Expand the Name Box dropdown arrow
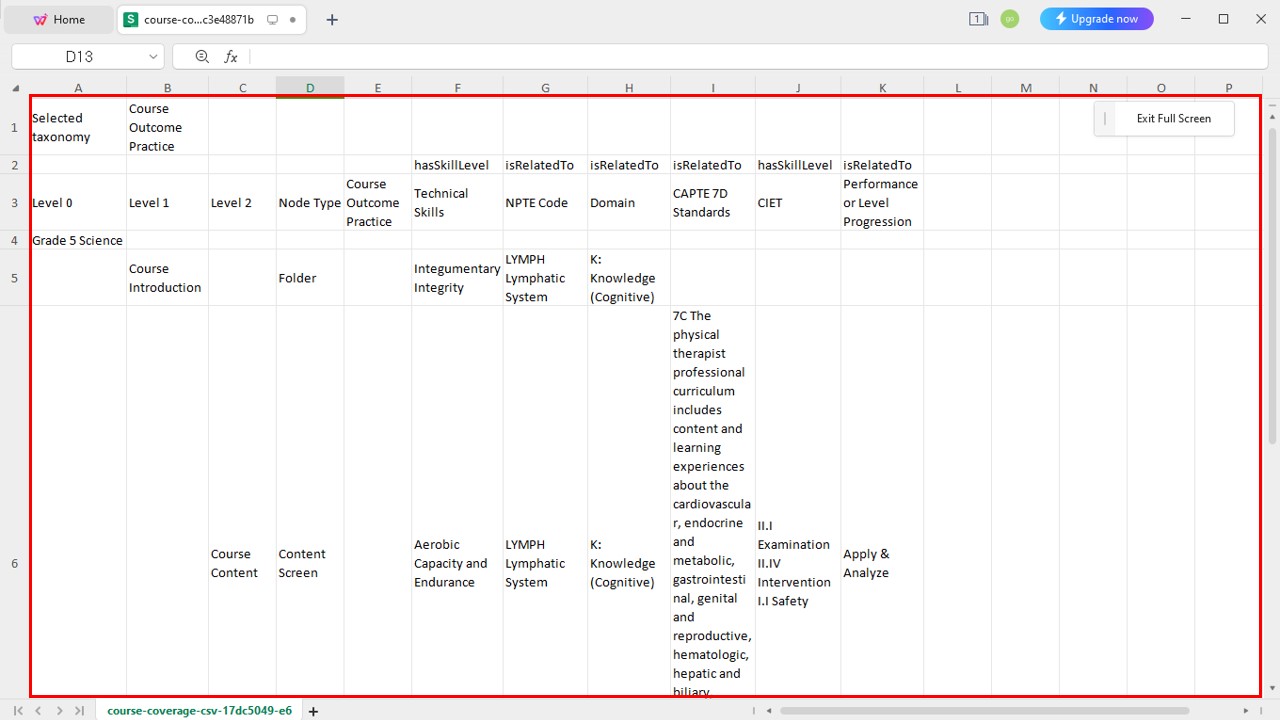 [x=153, y=57]
